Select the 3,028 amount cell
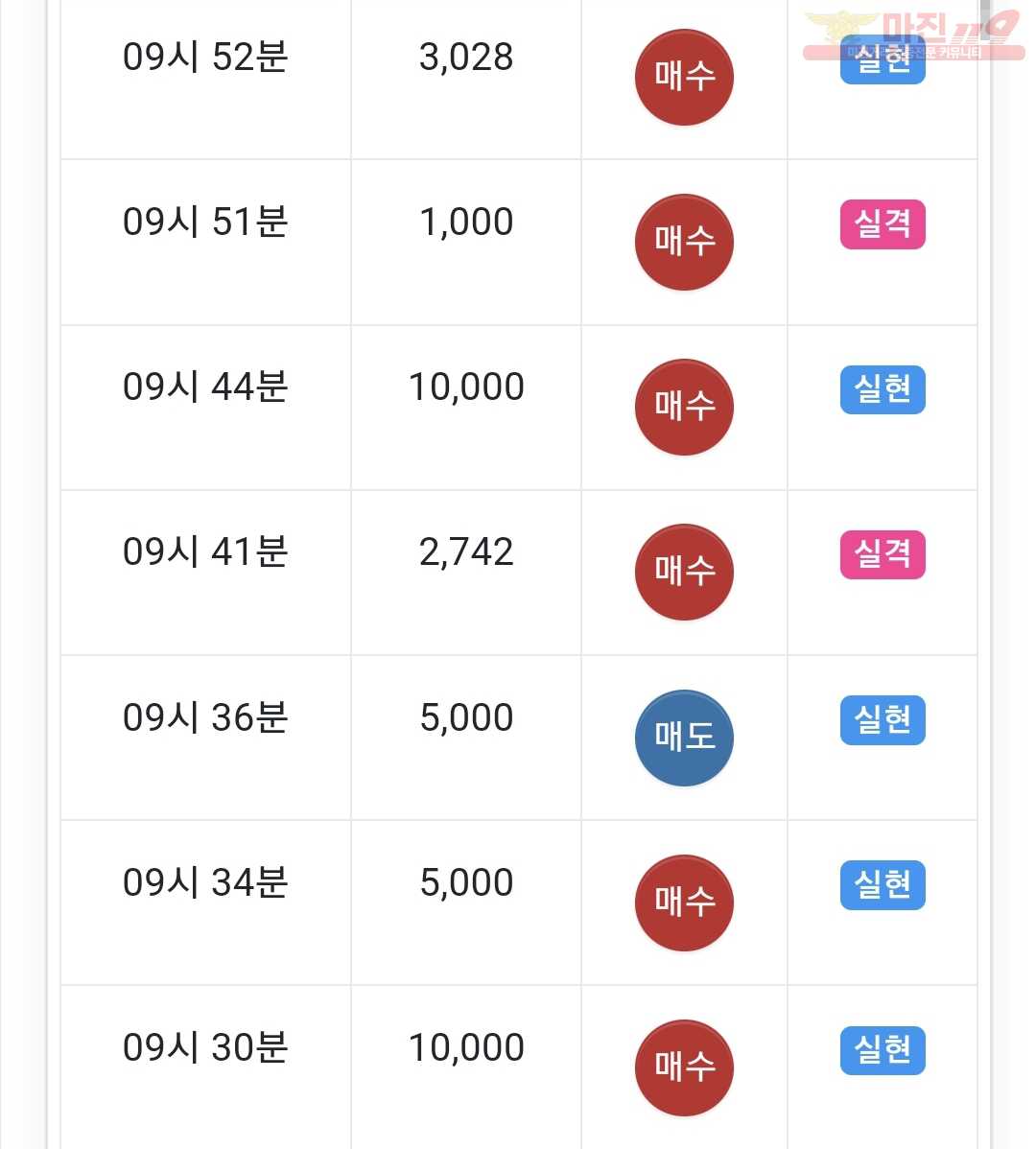Screen dimensions: 1036x1149 [466, 80]
